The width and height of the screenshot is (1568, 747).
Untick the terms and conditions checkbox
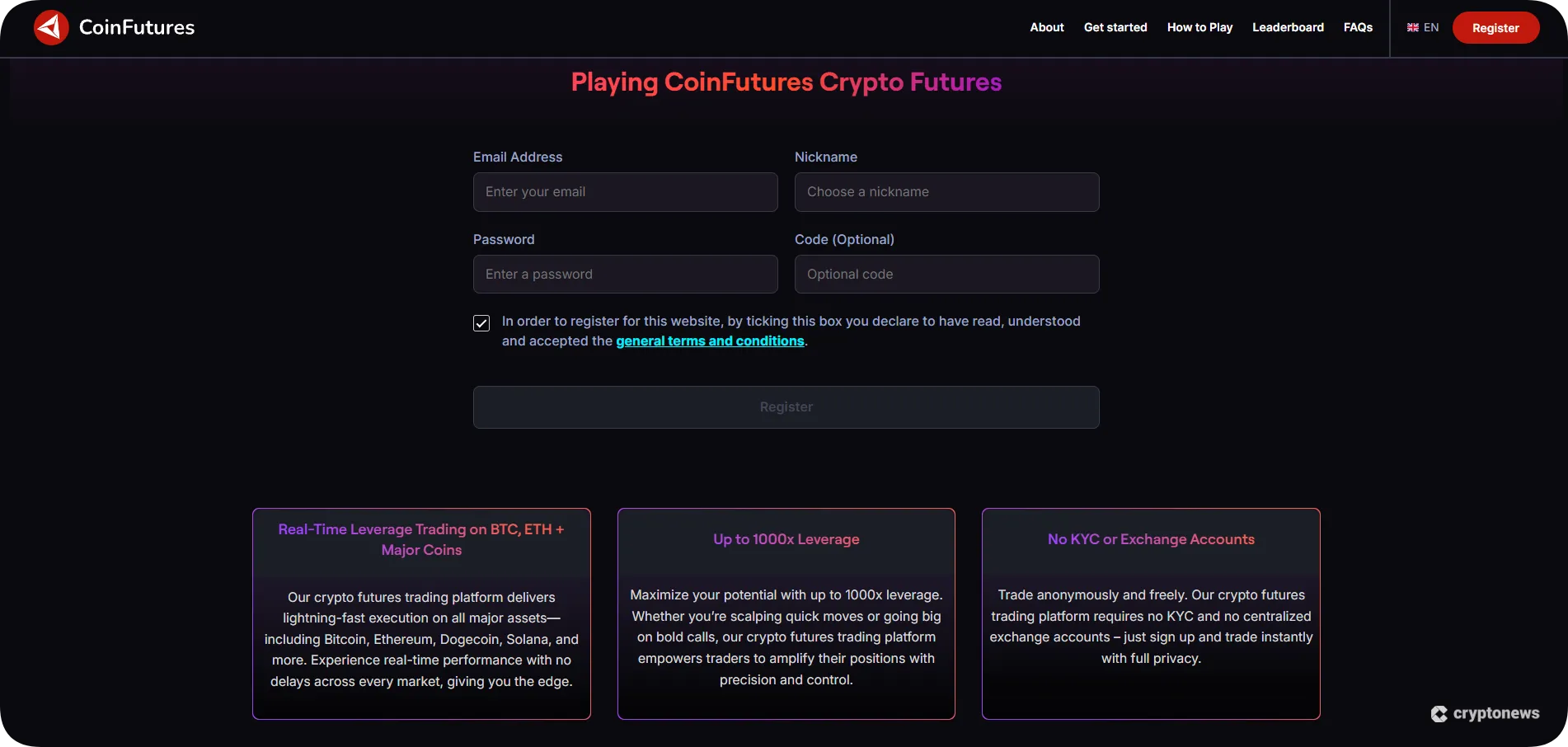[x=481, y=323]
